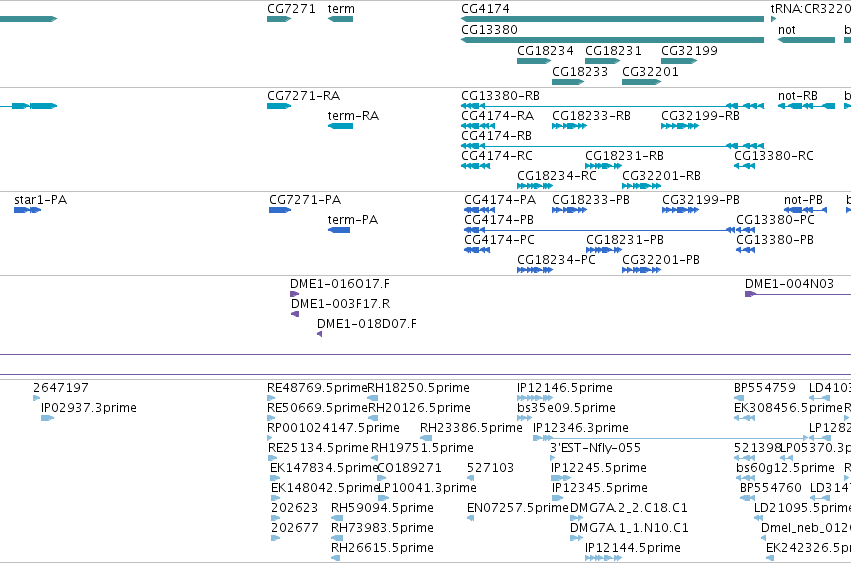Open EST 202677

(294, 528)
